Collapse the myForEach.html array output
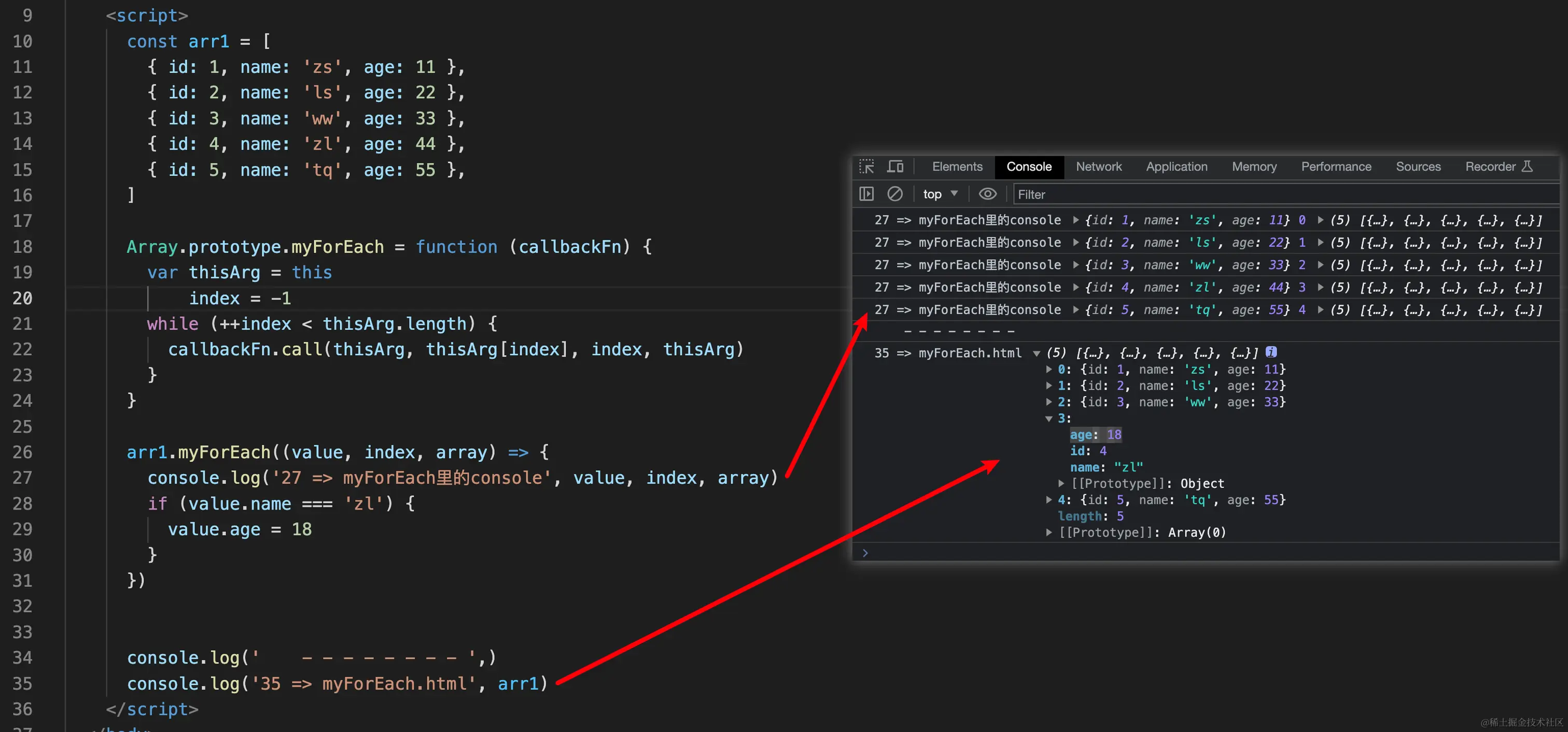1568x732 pixels. tap(1036, 353)
